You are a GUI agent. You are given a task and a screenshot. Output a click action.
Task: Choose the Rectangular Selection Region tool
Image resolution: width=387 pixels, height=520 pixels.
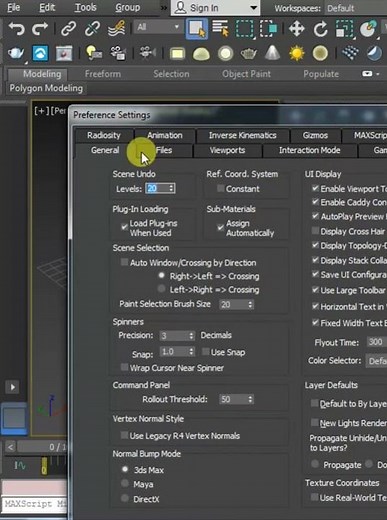(x=245, y=29)
